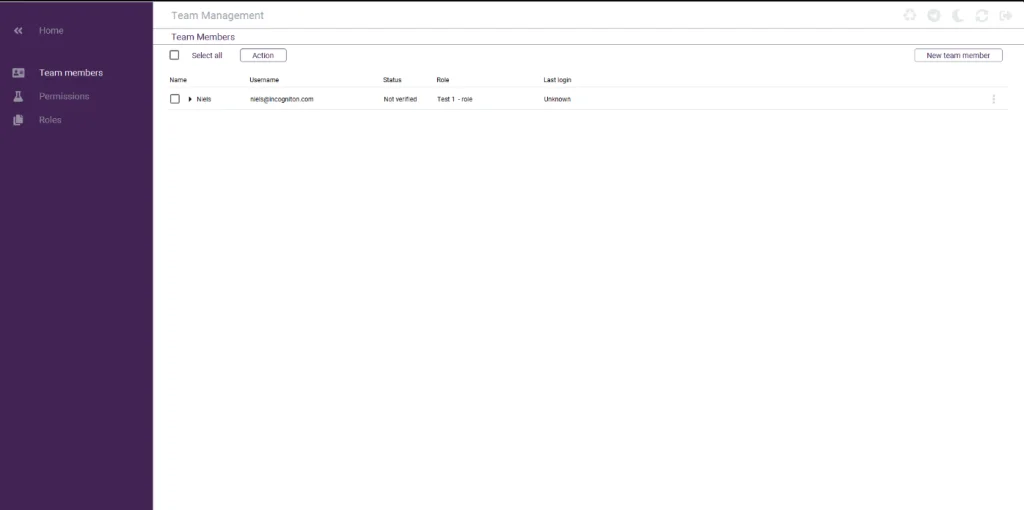Click the Telegram icon in top bar
Image resolution: width=1024 pixels, height=510 pixels.
[934, 16]
